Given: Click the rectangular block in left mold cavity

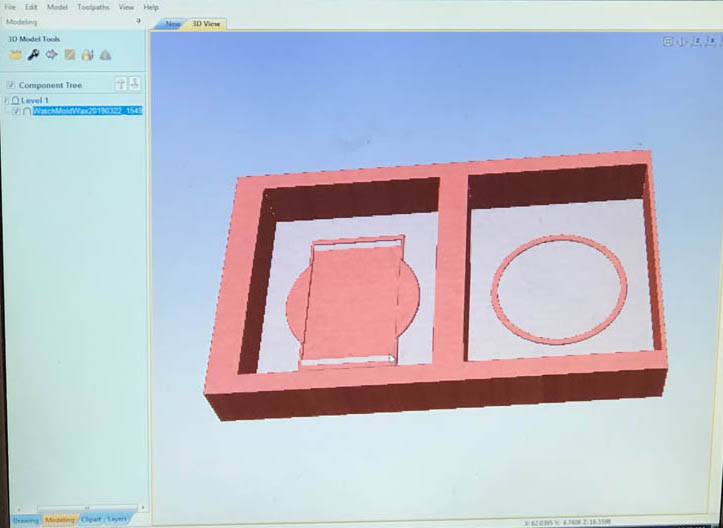Looking at the screenshot, I should coord(351,303).
